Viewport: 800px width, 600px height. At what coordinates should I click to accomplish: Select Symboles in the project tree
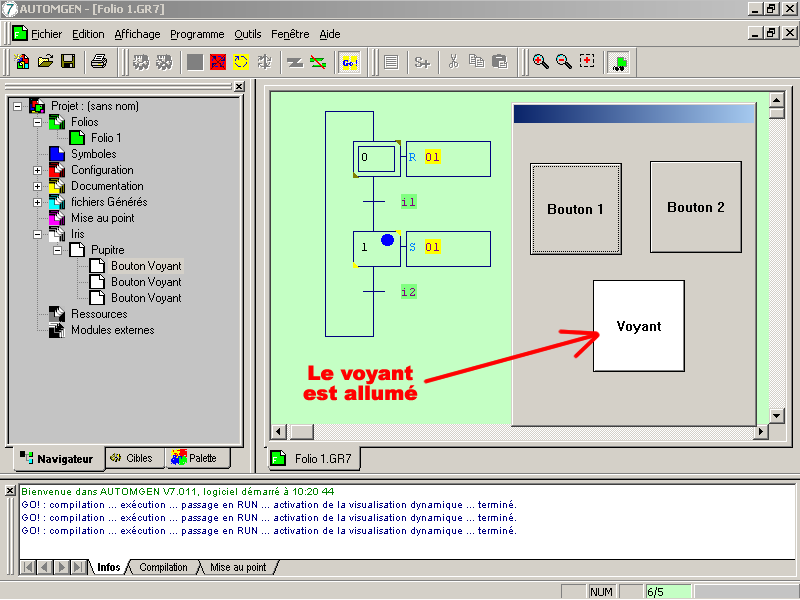point(93,154)
